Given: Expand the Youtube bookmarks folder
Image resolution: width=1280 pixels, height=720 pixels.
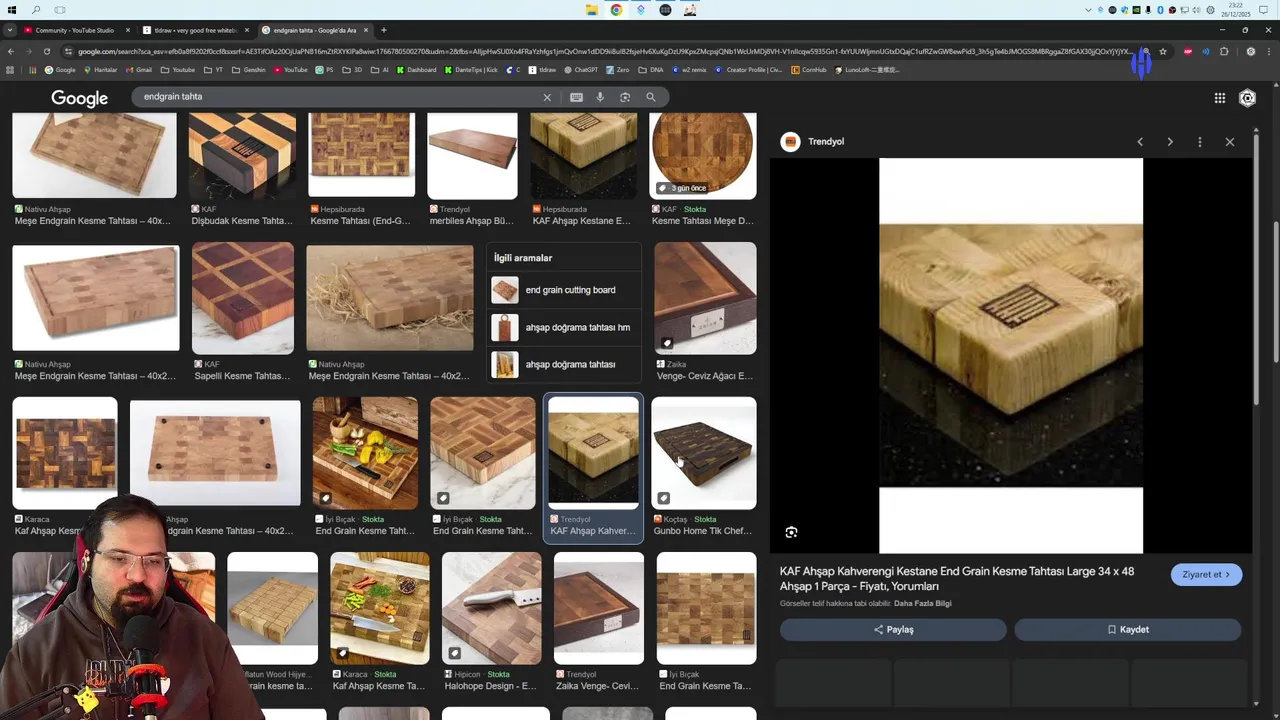Looking at the screenshot, I should click(x=178, y=70).
